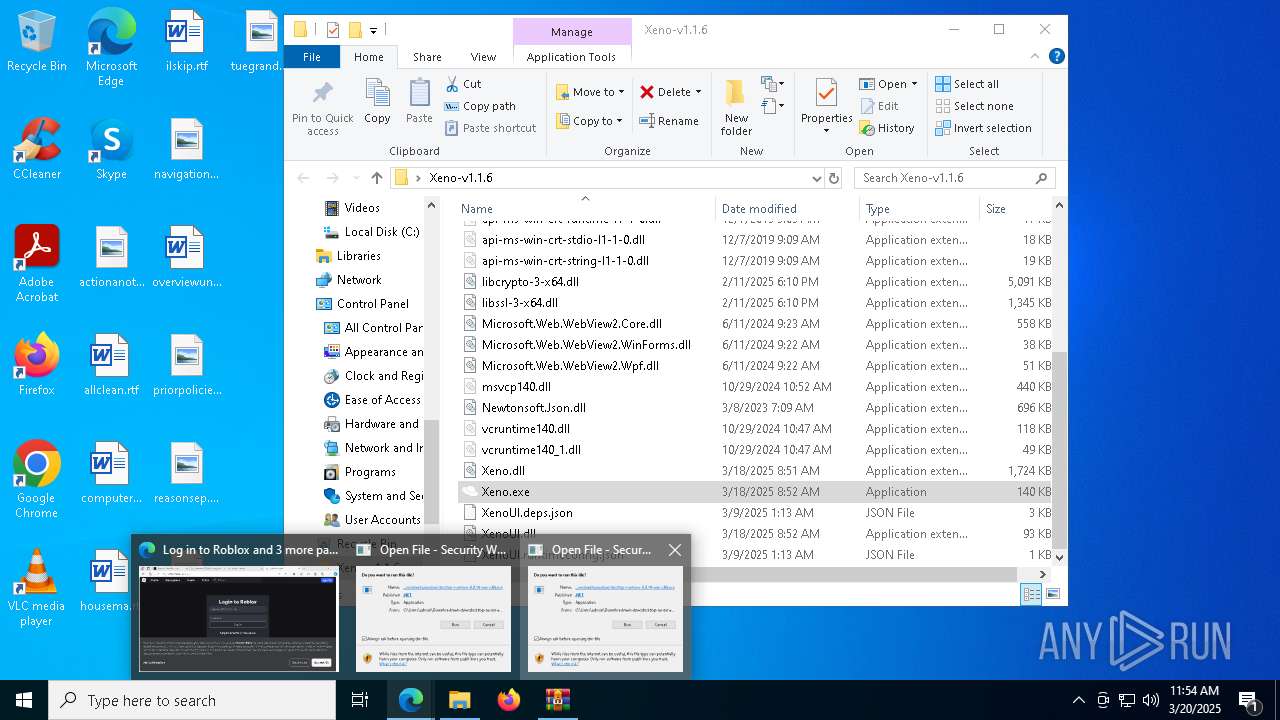Click the Up directory arrow

click(x=376, y=178)
